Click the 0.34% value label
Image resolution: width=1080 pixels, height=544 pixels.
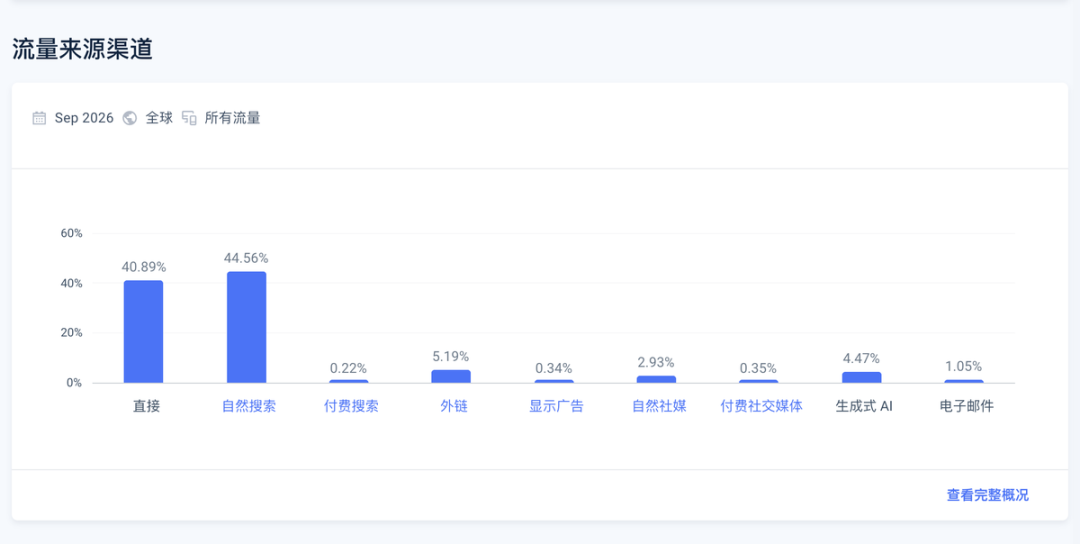pyautogui.click(x=554, y=368)
